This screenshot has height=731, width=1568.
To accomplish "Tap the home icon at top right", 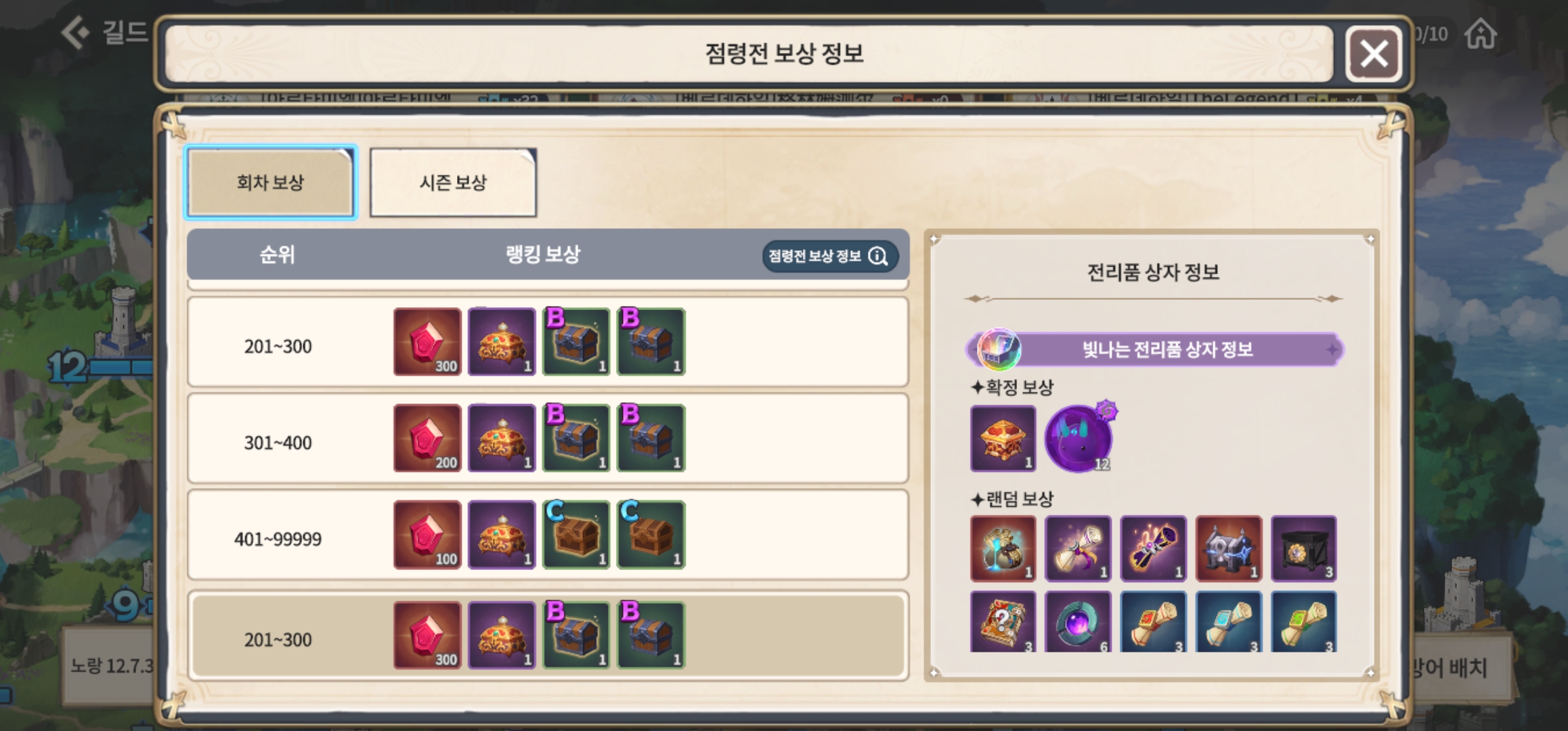I will click(x=1481, y=34).
